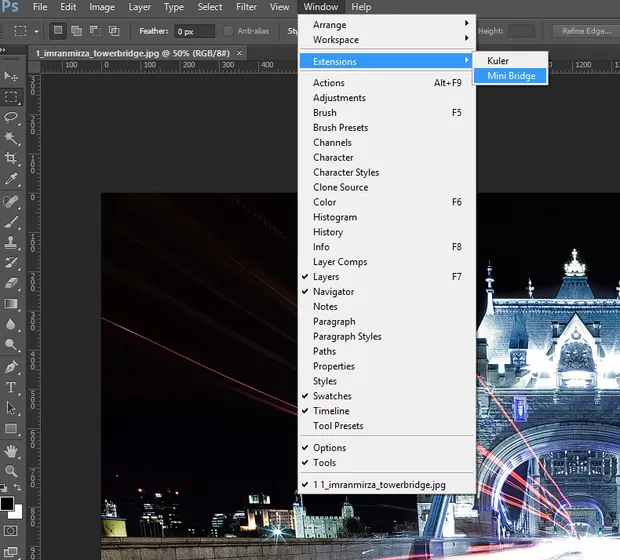Select the Horizontal Type tool
Screen dimensions: 620x560
click(x=12, y=387)
